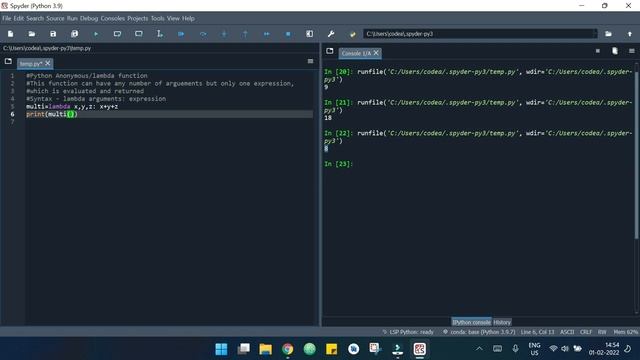Step into function debug icon

224,34
